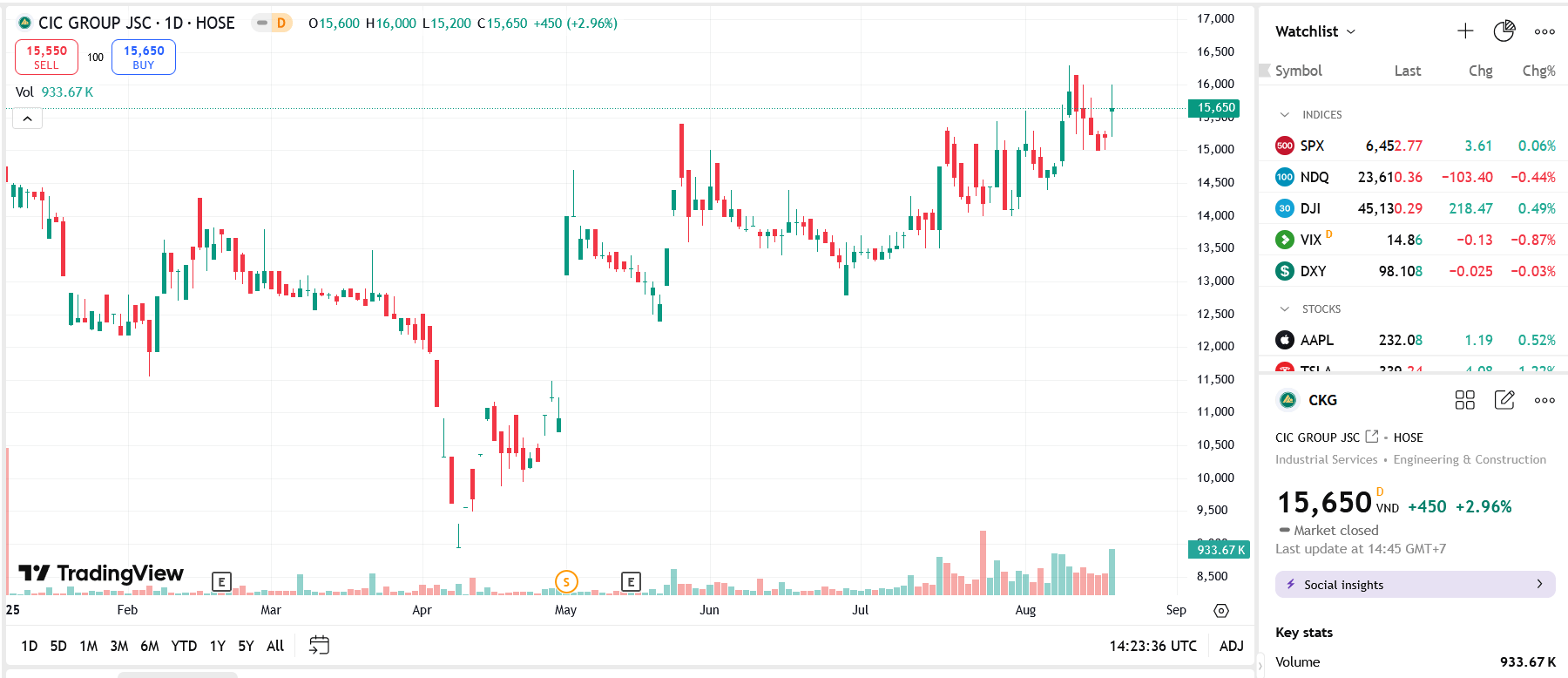
Task: Click the SPX red 500 logo icon
Action: tap(1284, 146)
